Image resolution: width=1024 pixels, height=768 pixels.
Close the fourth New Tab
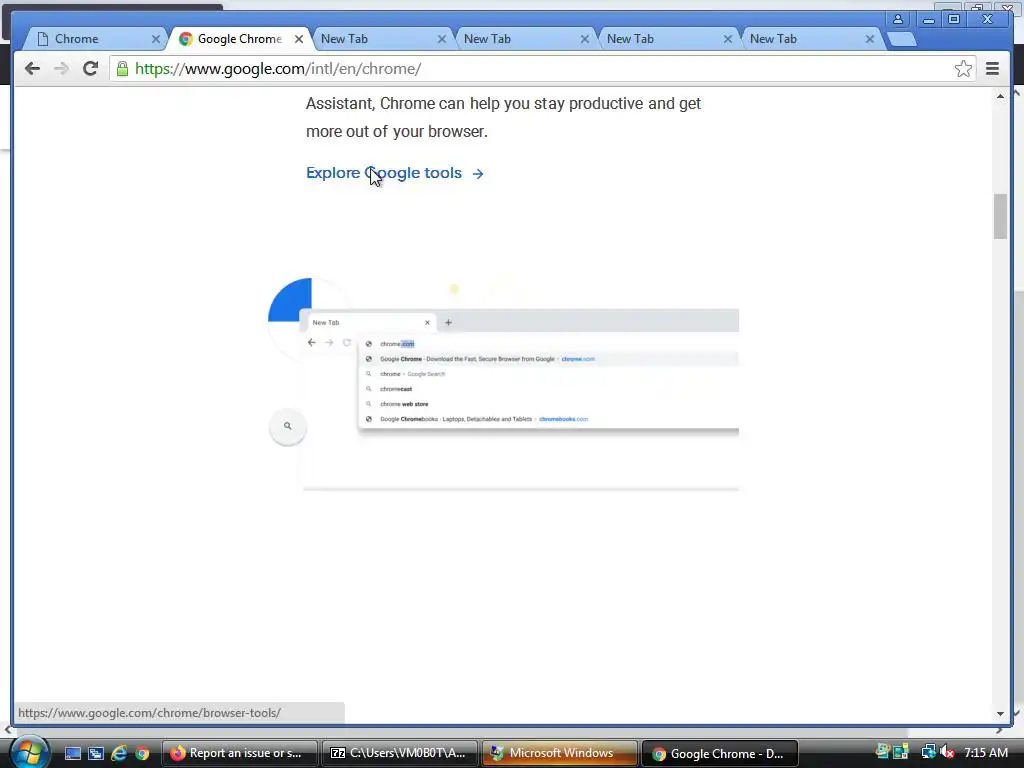click(870, 39)
